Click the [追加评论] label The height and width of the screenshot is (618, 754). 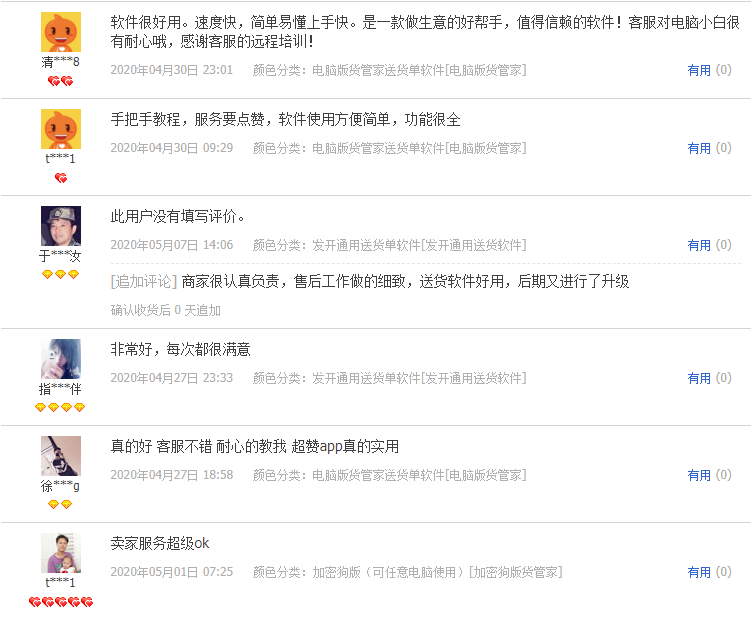pyautogui.click(x=144, y=282)
